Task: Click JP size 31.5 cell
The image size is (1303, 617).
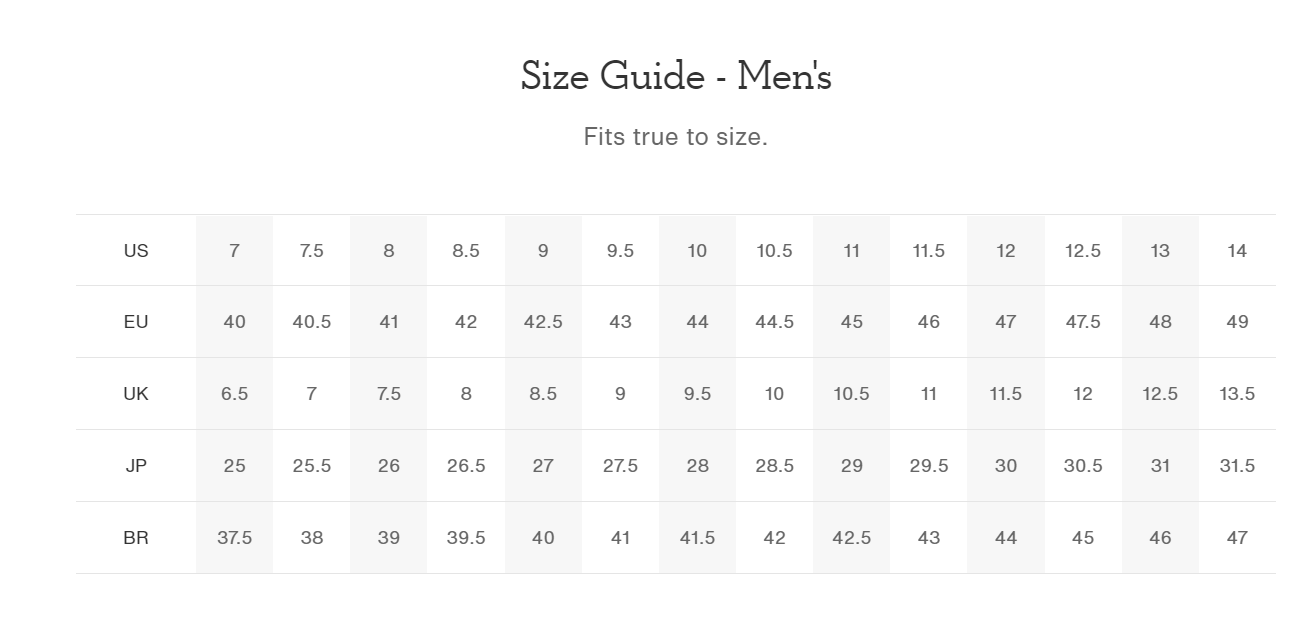Action: (x=1237, y=466)
